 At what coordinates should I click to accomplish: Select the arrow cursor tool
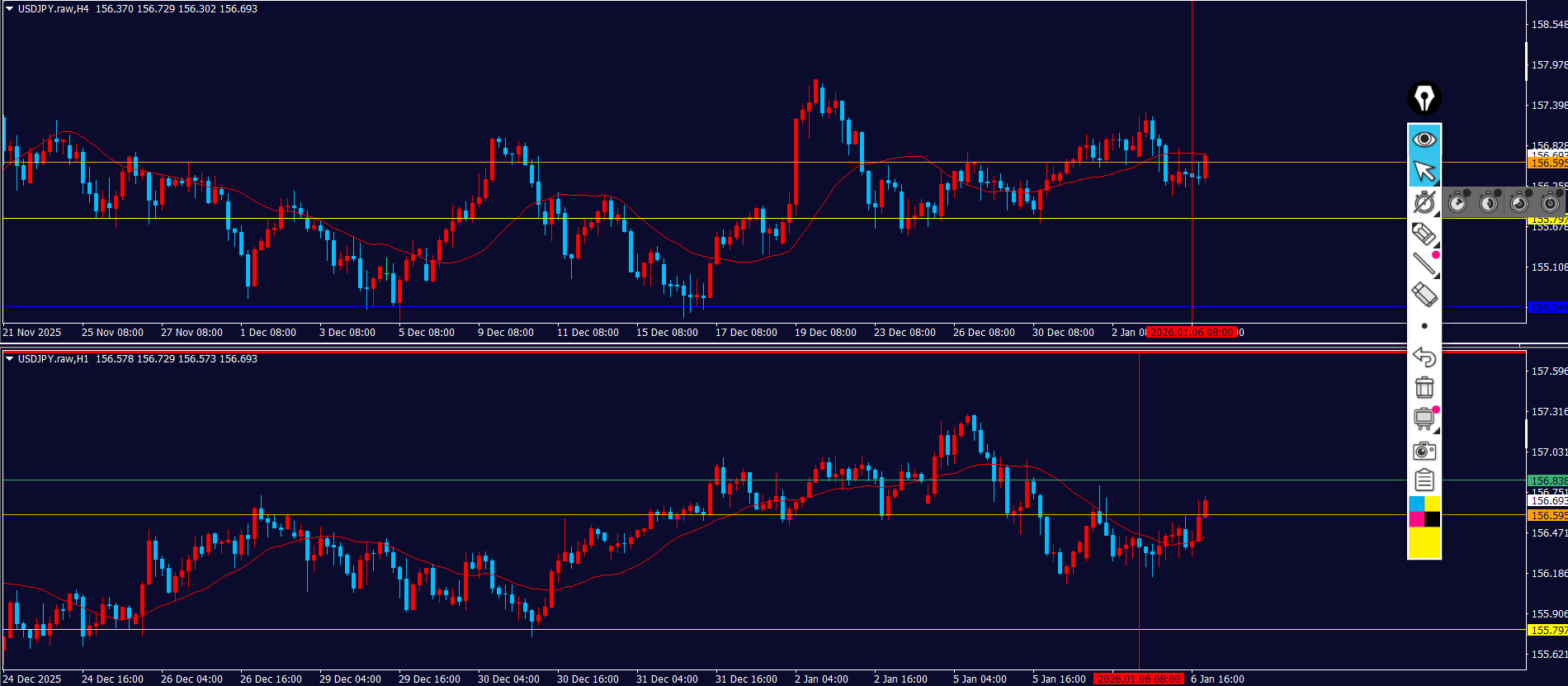tap(1424, 171)
